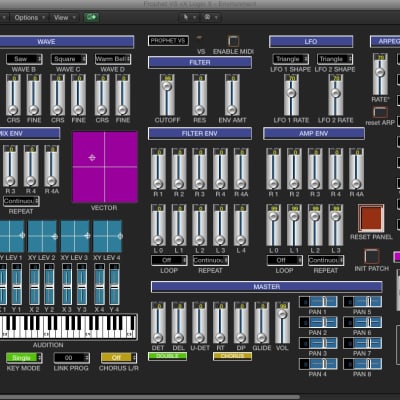Viewport: 400px width, 400px height.
Task: Click the PROPHET VS label box
Action: 168,41
